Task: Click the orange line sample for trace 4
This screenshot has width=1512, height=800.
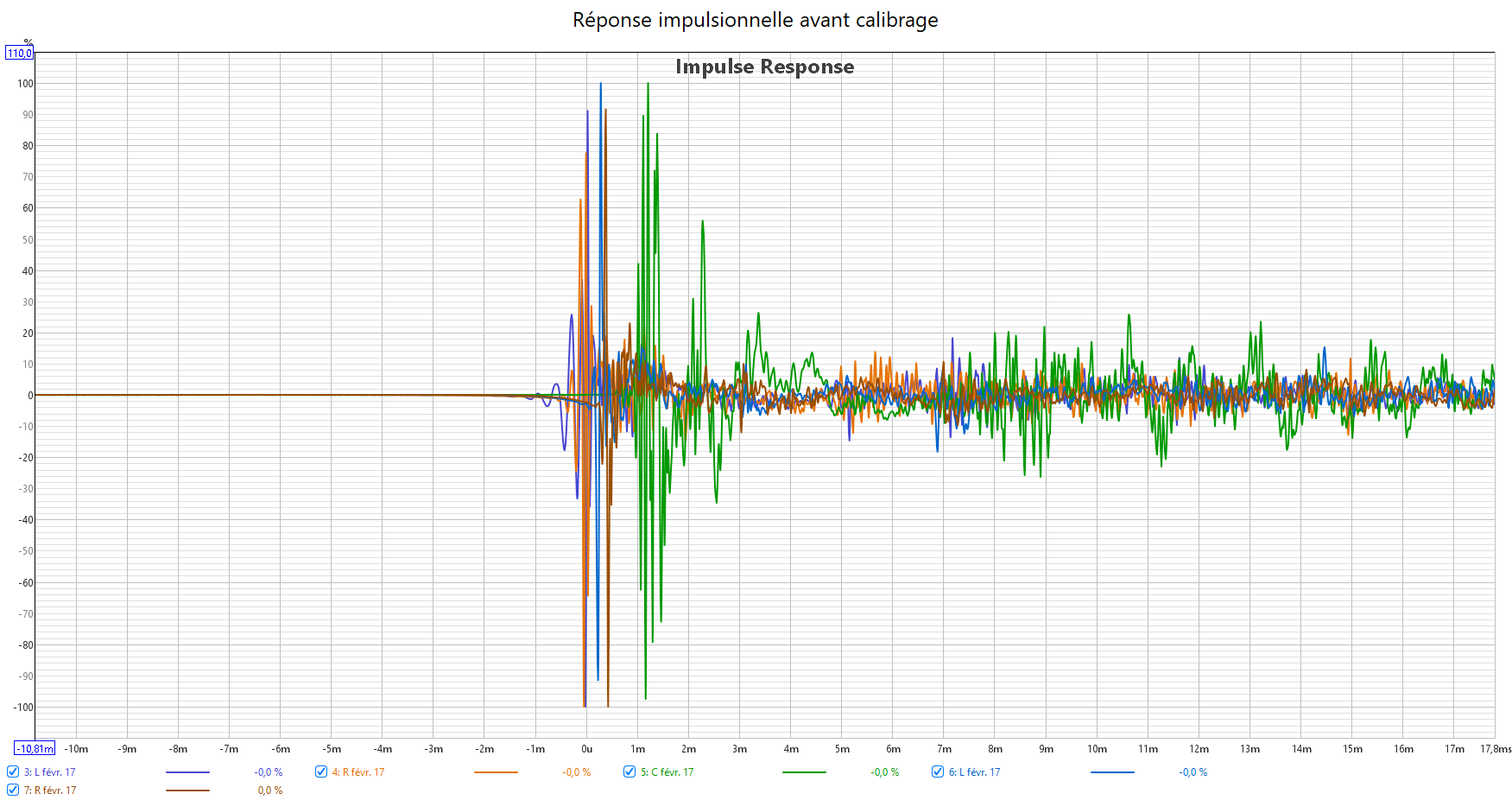Action: point(496,772)
